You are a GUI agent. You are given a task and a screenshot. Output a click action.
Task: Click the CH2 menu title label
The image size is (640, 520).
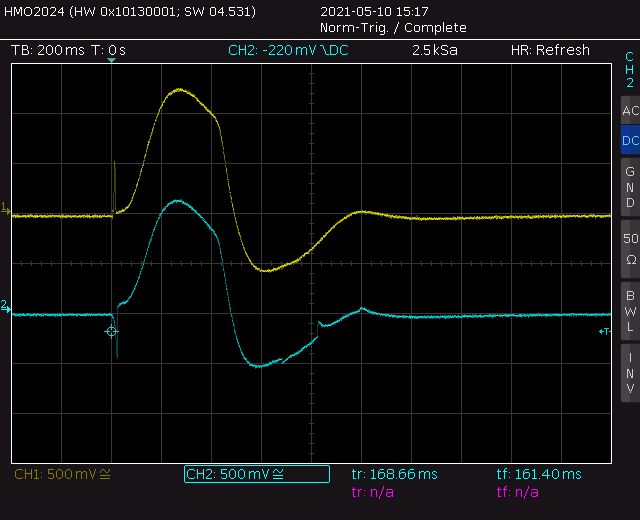(x=630, y=69)
